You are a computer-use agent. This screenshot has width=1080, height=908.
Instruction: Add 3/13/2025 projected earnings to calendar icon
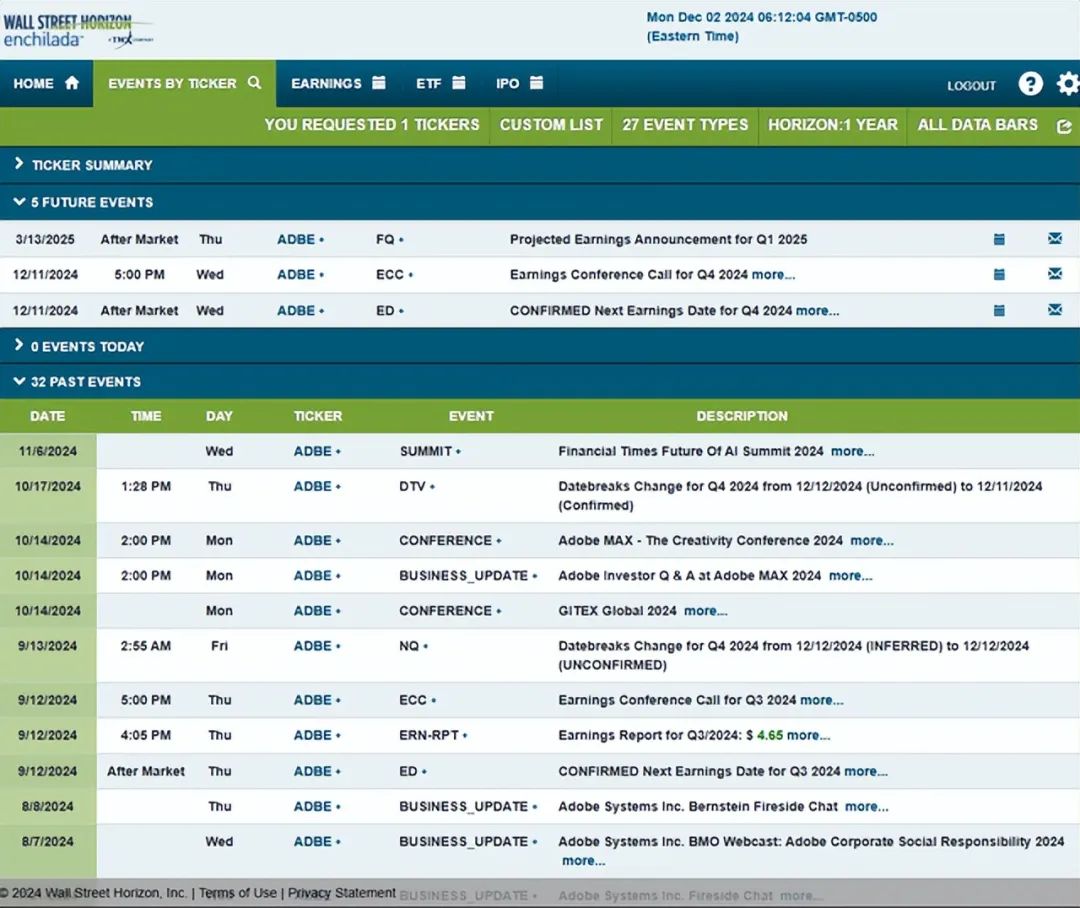999,239
